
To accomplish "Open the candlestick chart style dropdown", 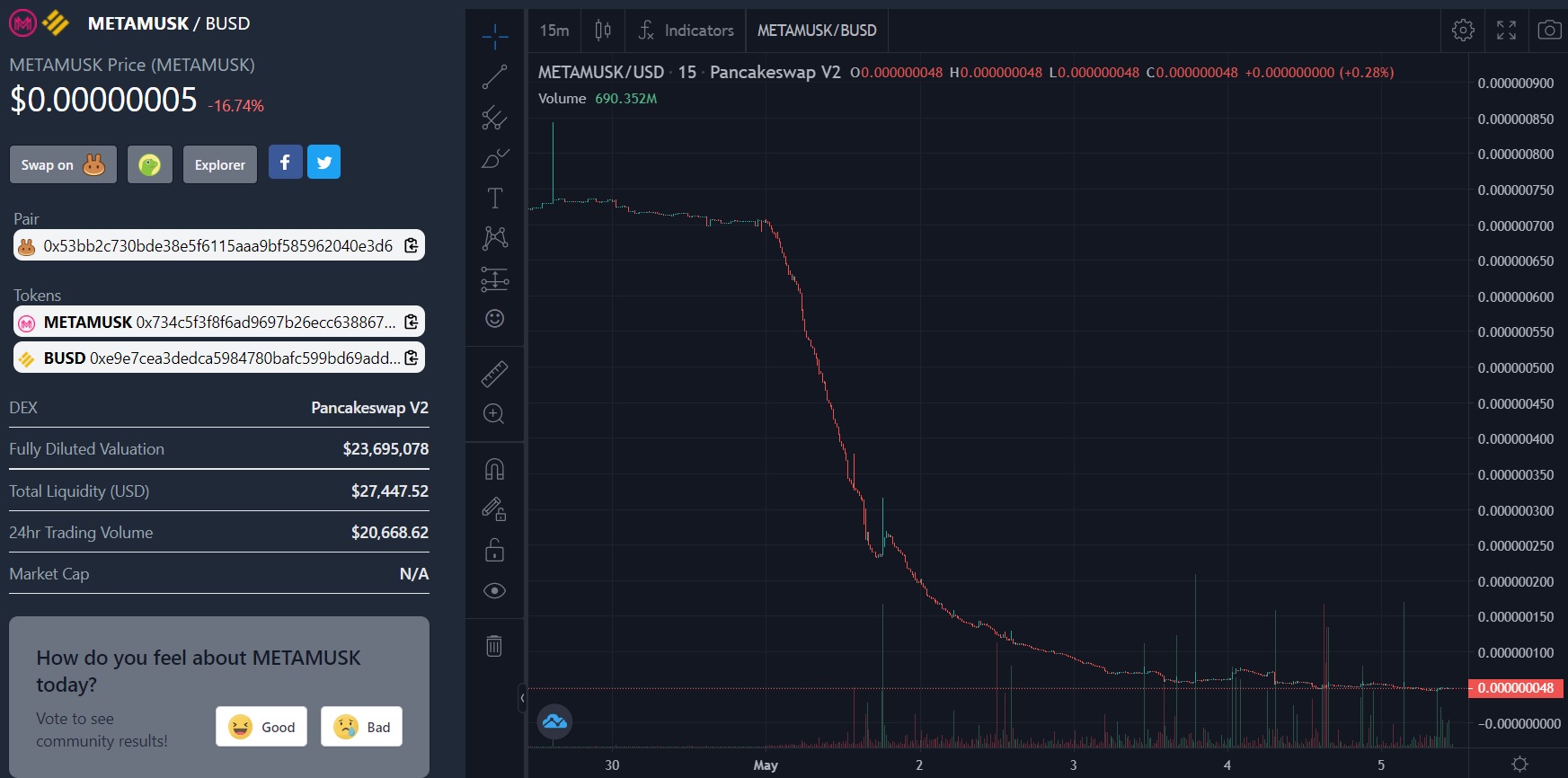I will coord(603,31).
